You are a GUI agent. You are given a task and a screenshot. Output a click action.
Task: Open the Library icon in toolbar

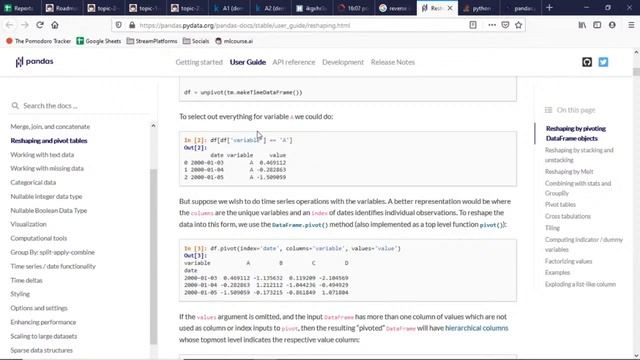point(582,25)
